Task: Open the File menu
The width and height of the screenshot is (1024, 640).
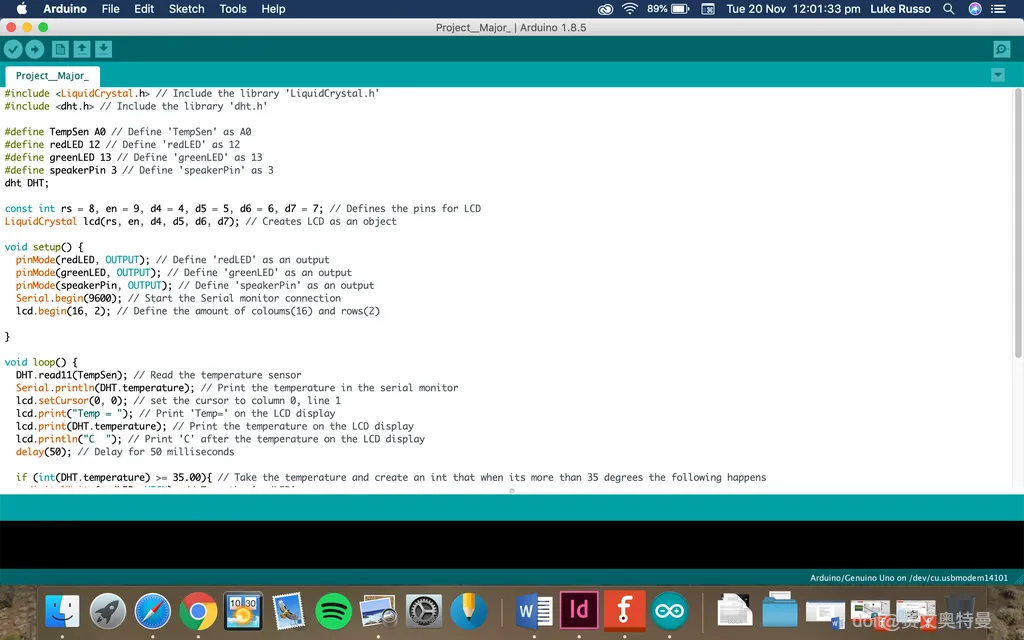Action: [x=110, y=8]
